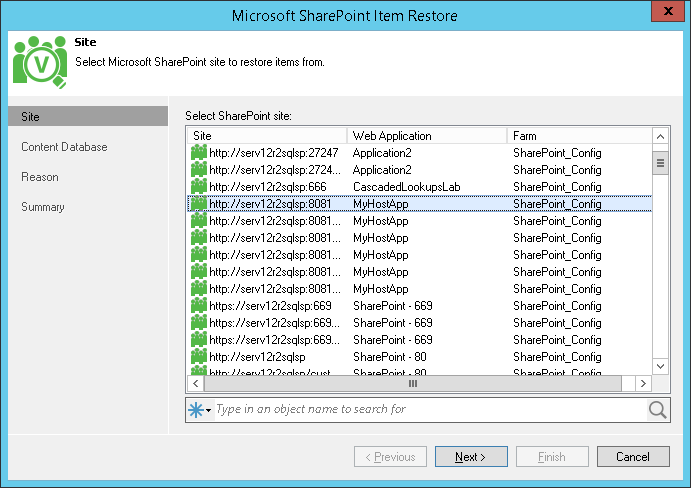Click site icon for http://serv12r2sqlsp:27247 row
The height and width of the screenshot is (488, 691).
[x=199, y=153]
